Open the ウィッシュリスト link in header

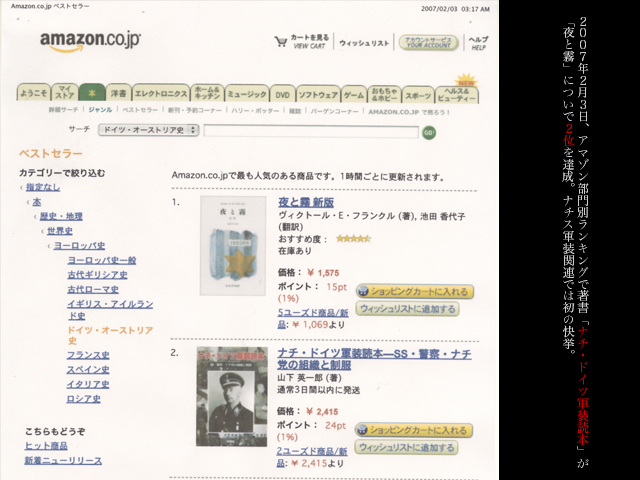pyautogui.click(x=364, y=43)
